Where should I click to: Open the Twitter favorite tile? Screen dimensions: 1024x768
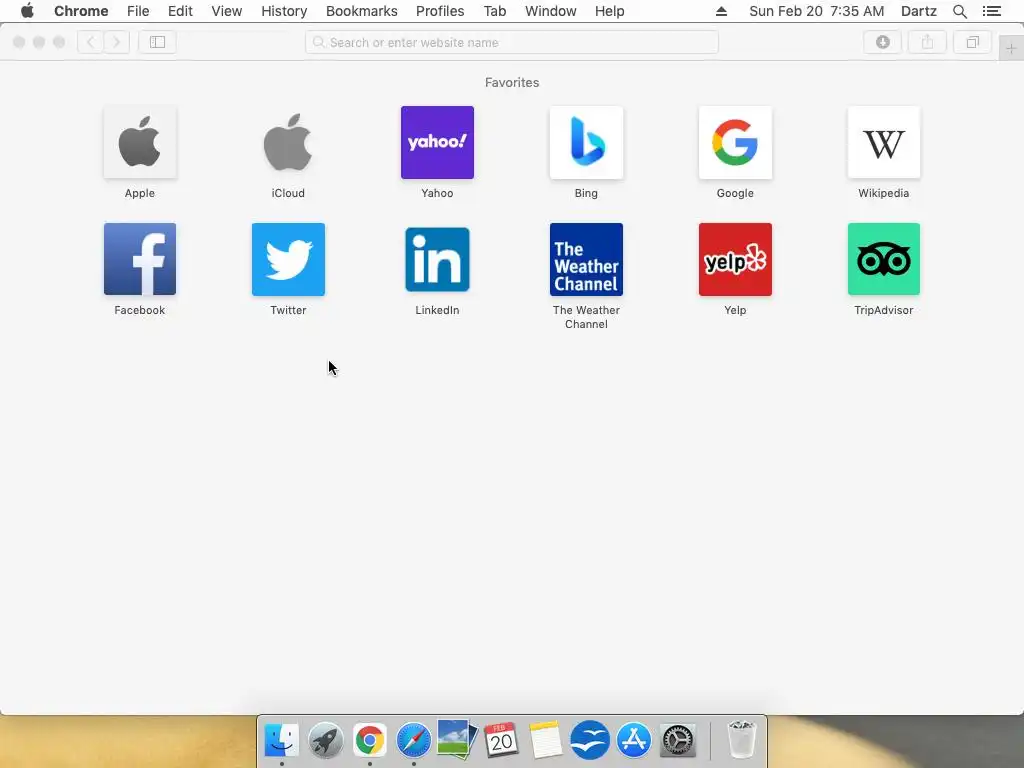pos(288,259)
